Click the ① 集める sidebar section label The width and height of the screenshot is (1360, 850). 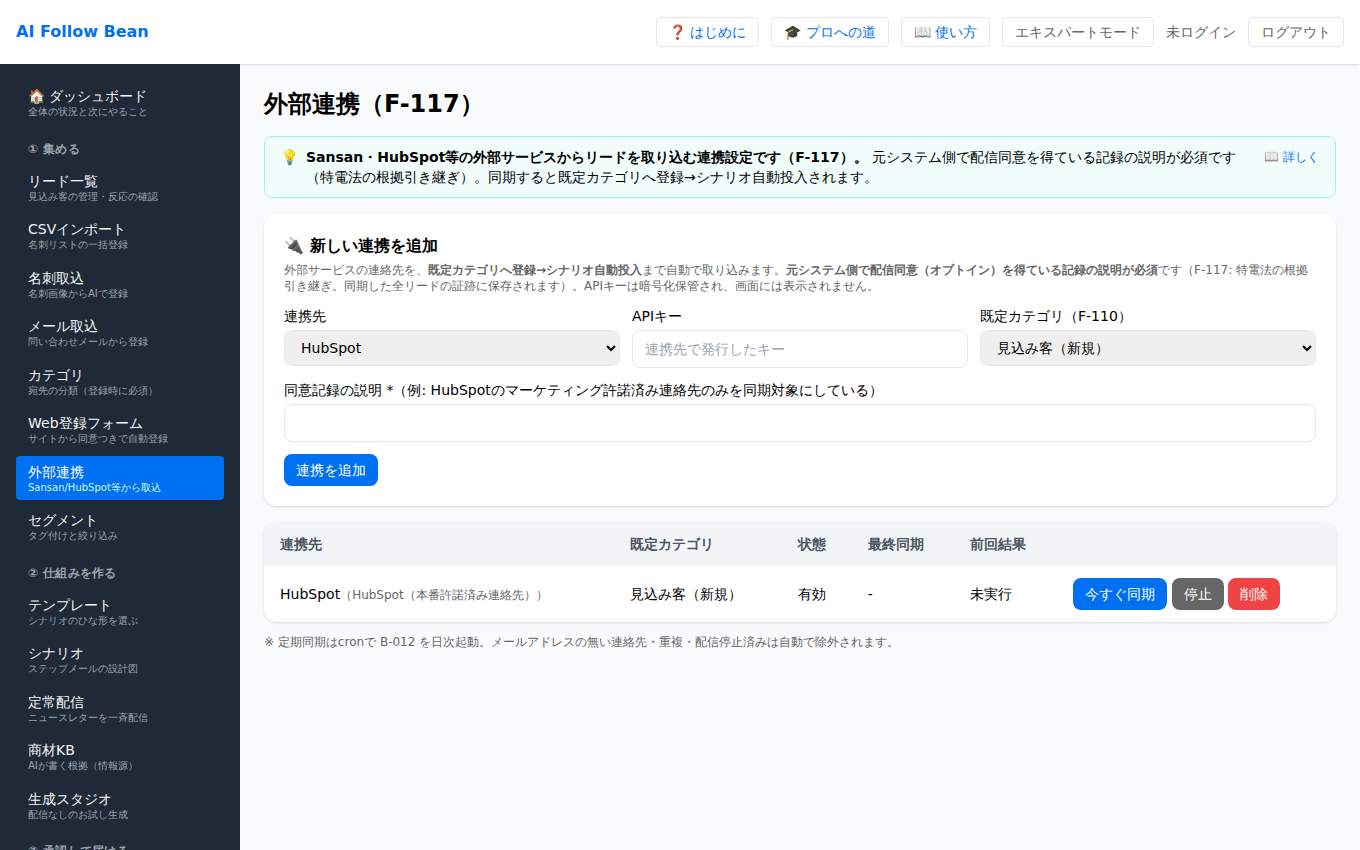54,149
